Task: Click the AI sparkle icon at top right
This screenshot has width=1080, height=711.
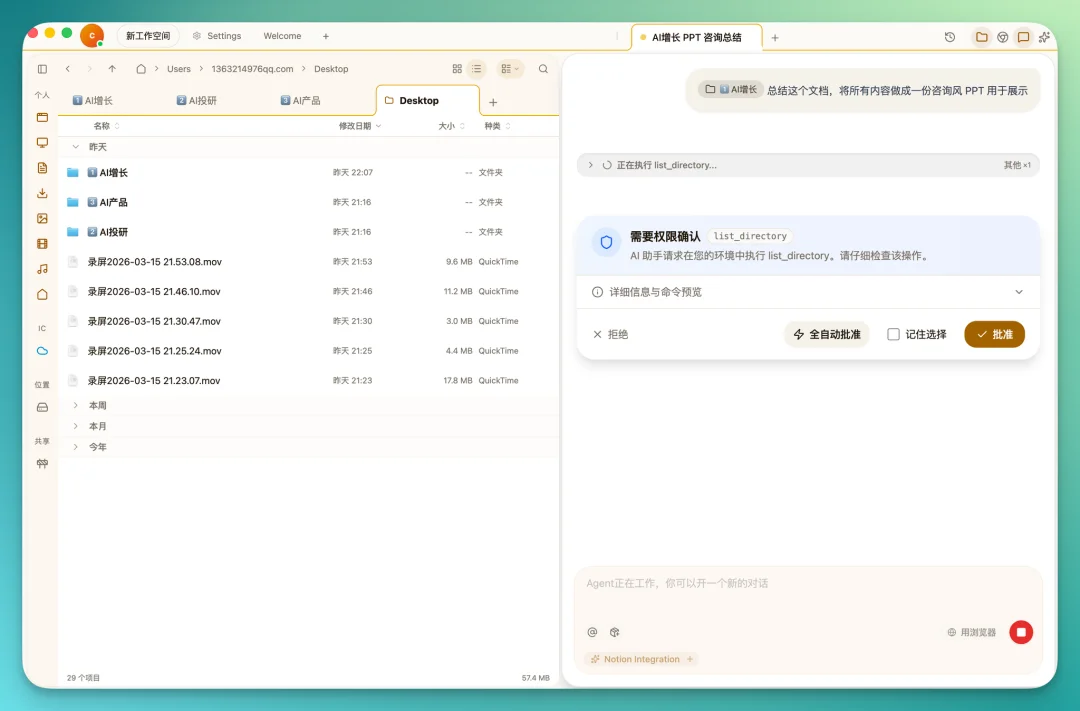Action: tap(1044, 36)
